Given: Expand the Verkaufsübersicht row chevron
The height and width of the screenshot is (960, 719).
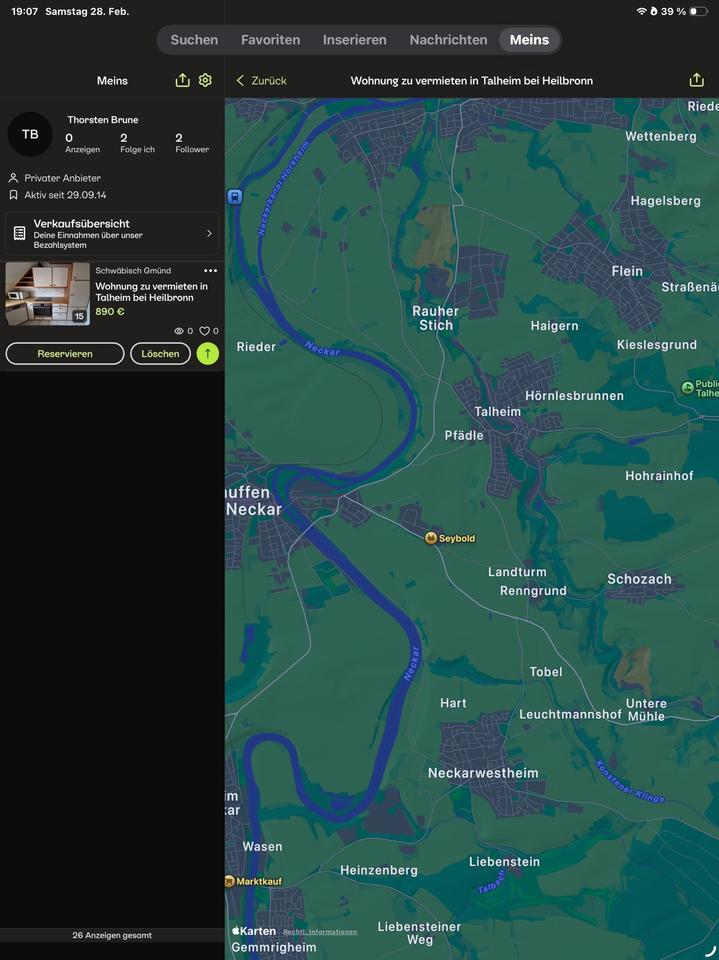Looking at the screenshot, I should 209,233.
